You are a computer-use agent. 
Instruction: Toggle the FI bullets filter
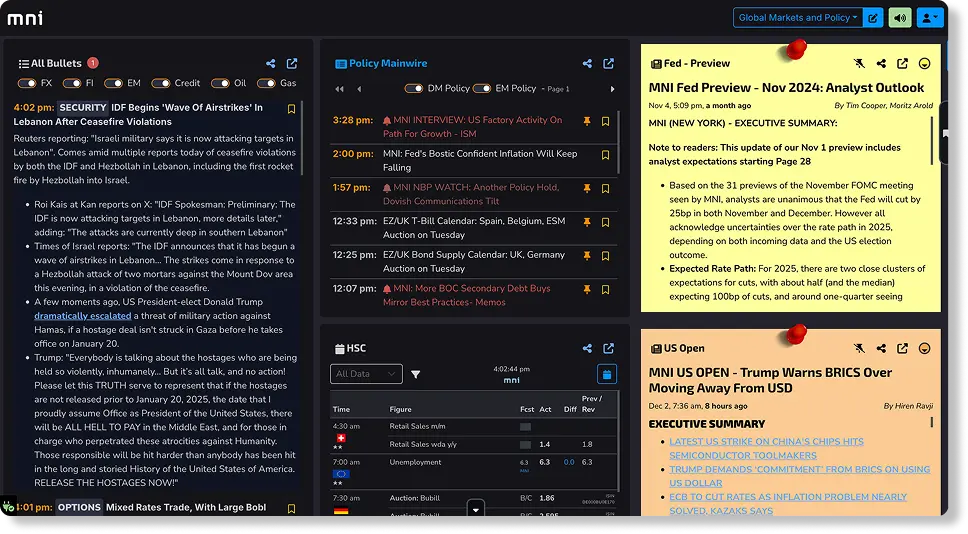pyautogui.click(x=72, y=83)
